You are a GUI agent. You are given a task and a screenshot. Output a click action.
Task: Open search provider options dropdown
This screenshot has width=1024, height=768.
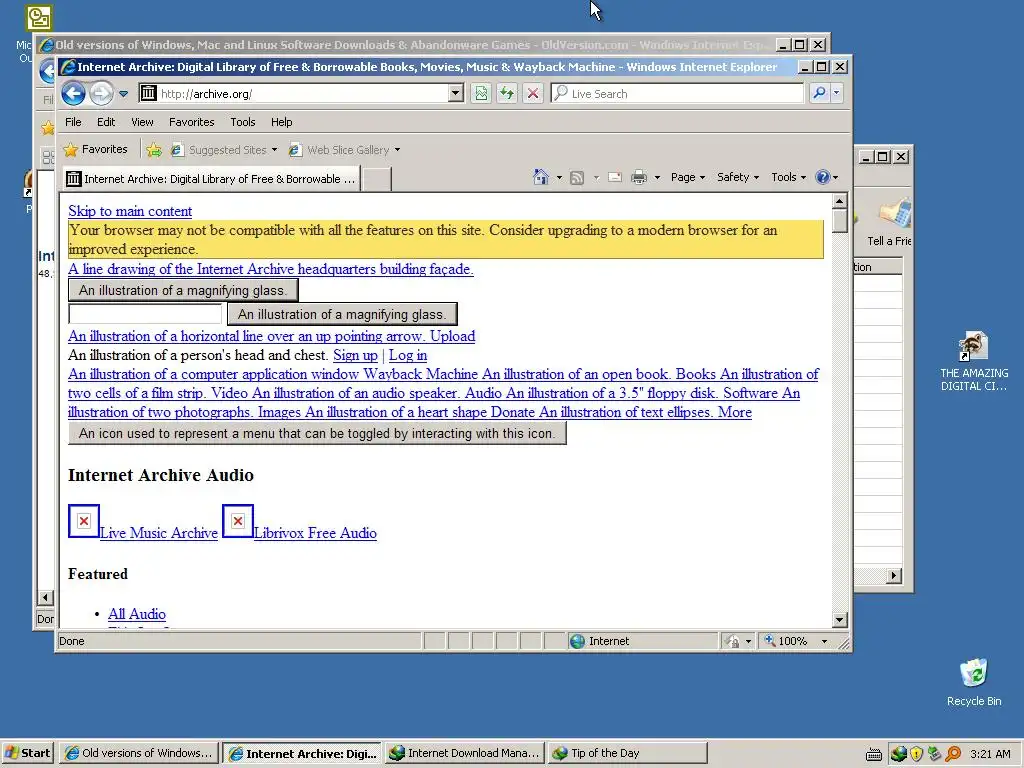tap(837, 93)
